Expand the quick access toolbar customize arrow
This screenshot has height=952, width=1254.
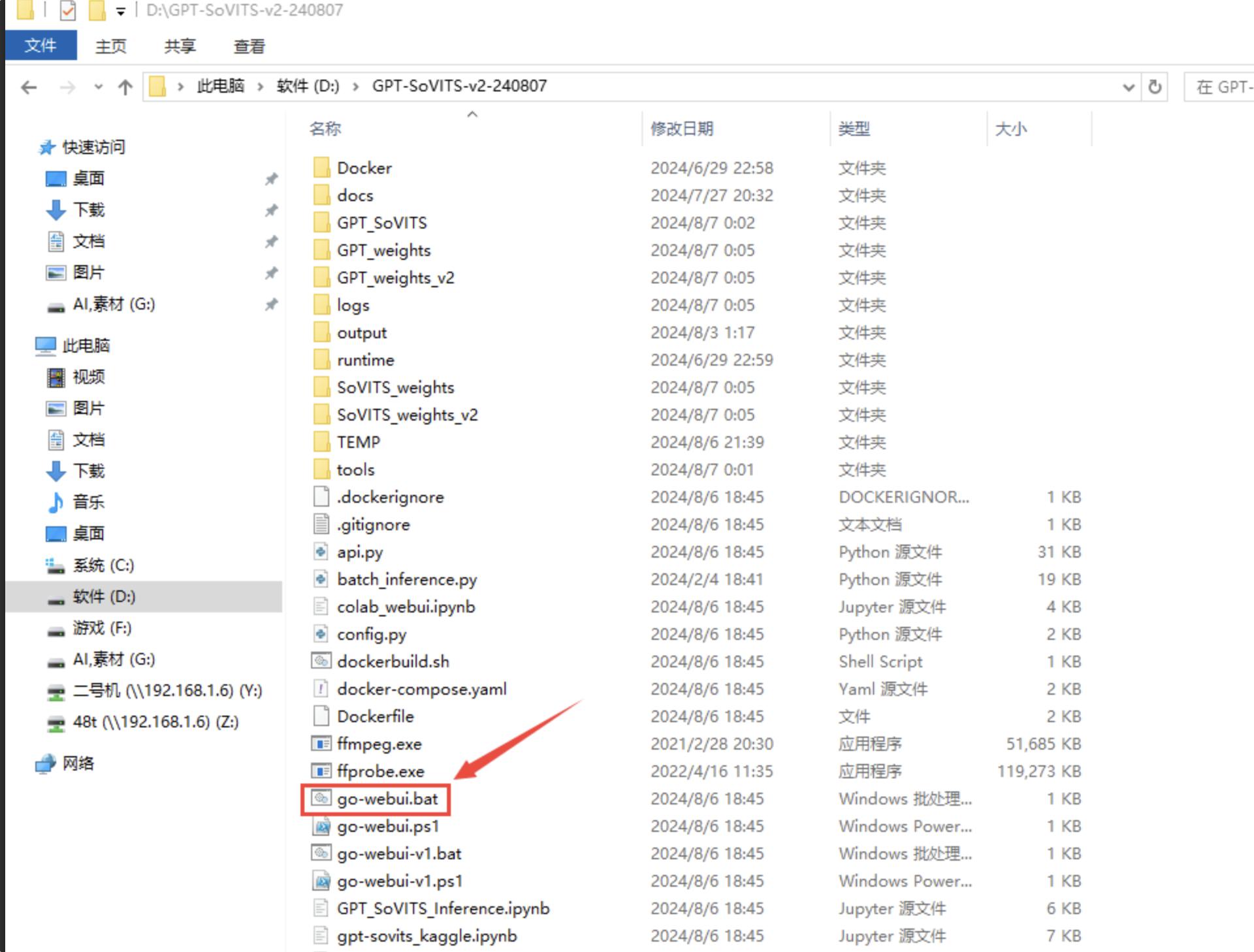coord(120,11)
